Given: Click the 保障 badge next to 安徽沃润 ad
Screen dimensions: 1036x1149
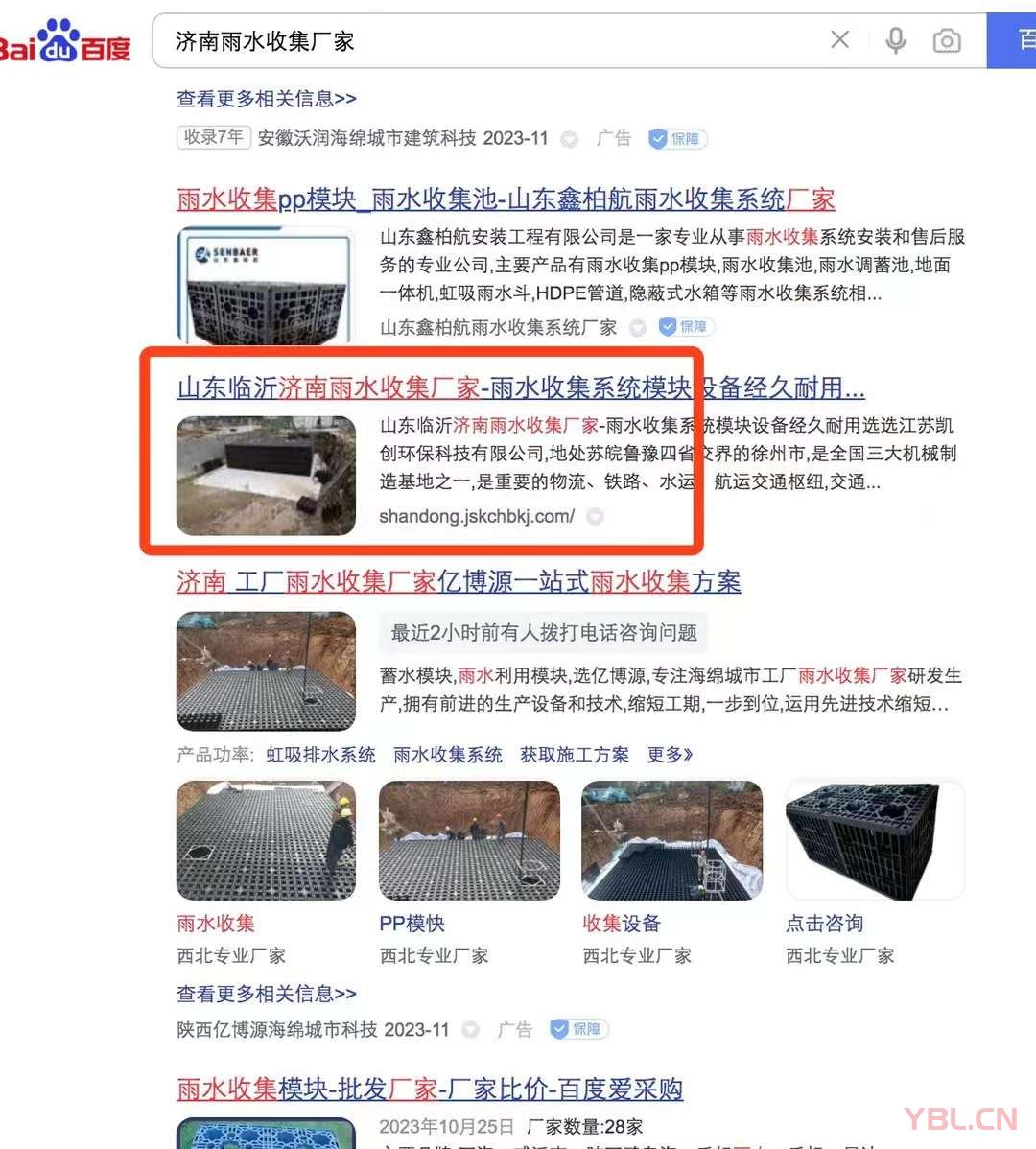Looking at the screenshot, I should click(x=678, y=138).
